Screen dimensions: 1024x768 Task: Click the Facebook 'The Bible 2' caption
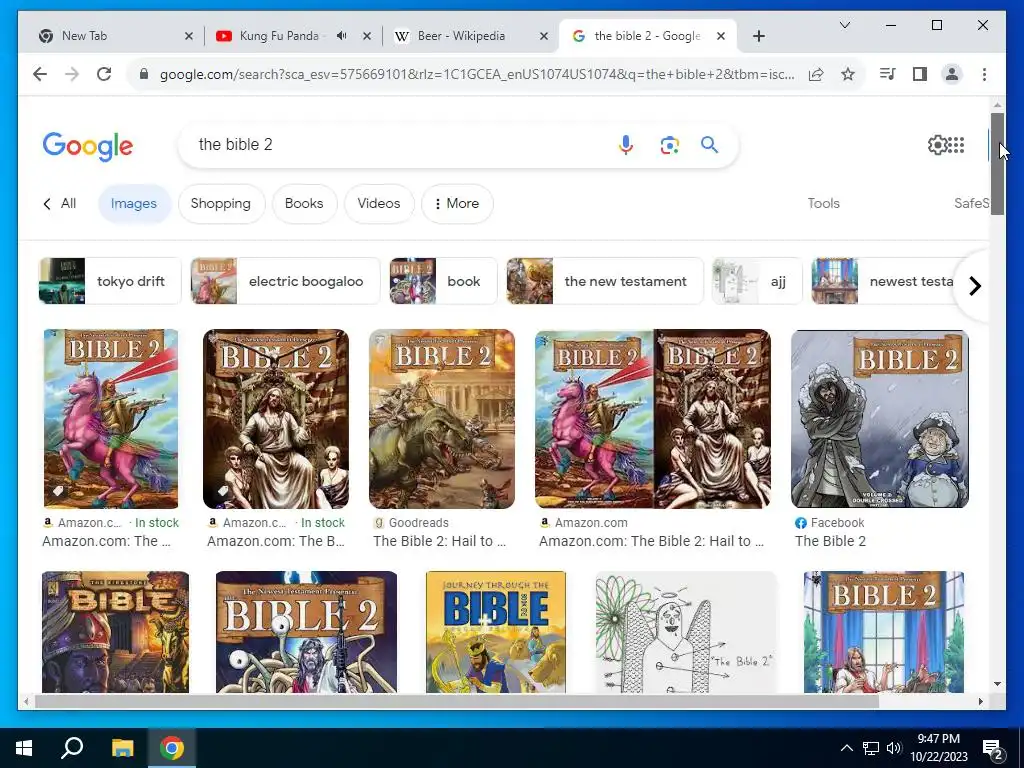pyautogui.click(x=830, y=541)
